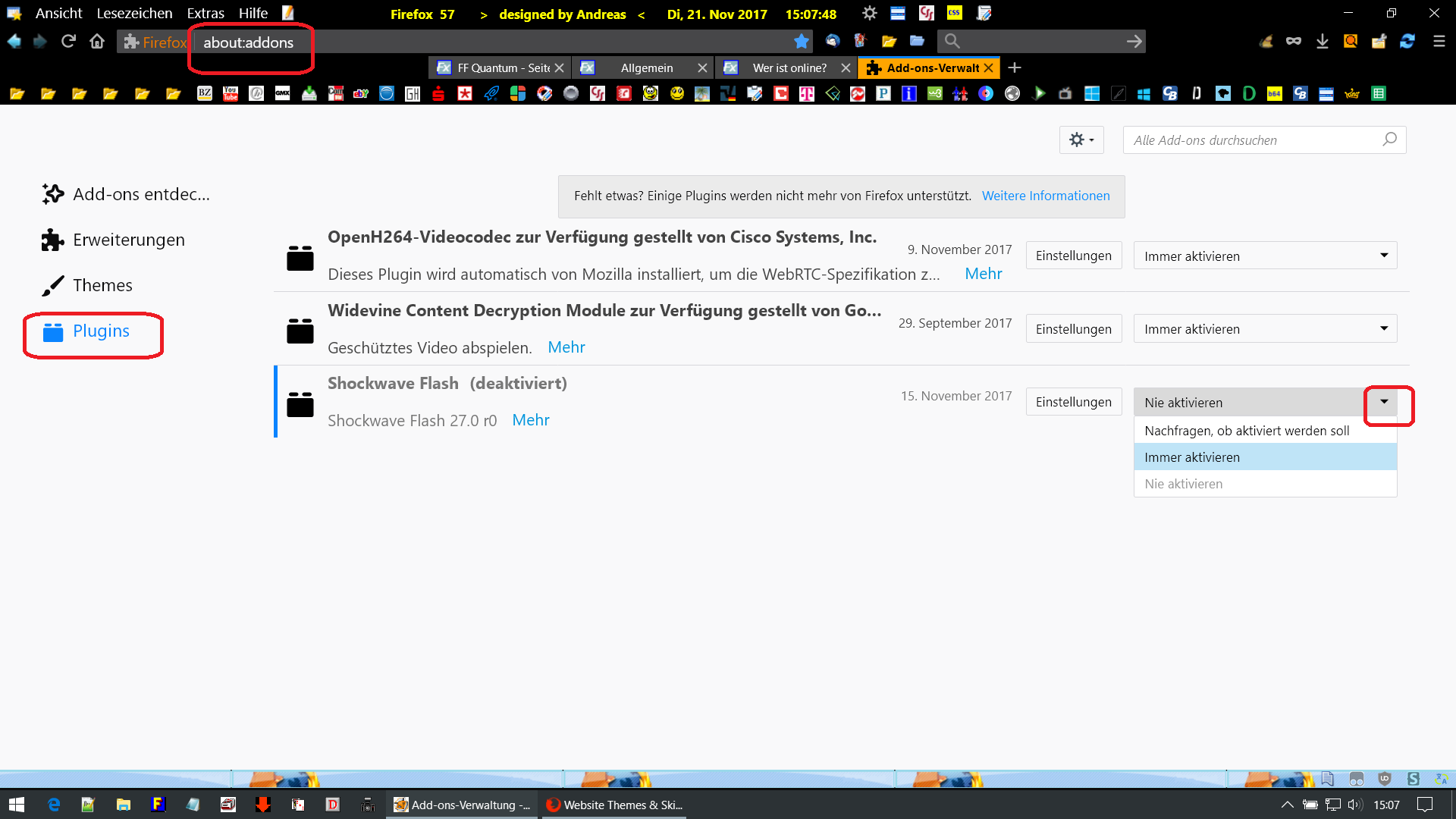Open the Erweiterungen sidebar category

point(128,240)
